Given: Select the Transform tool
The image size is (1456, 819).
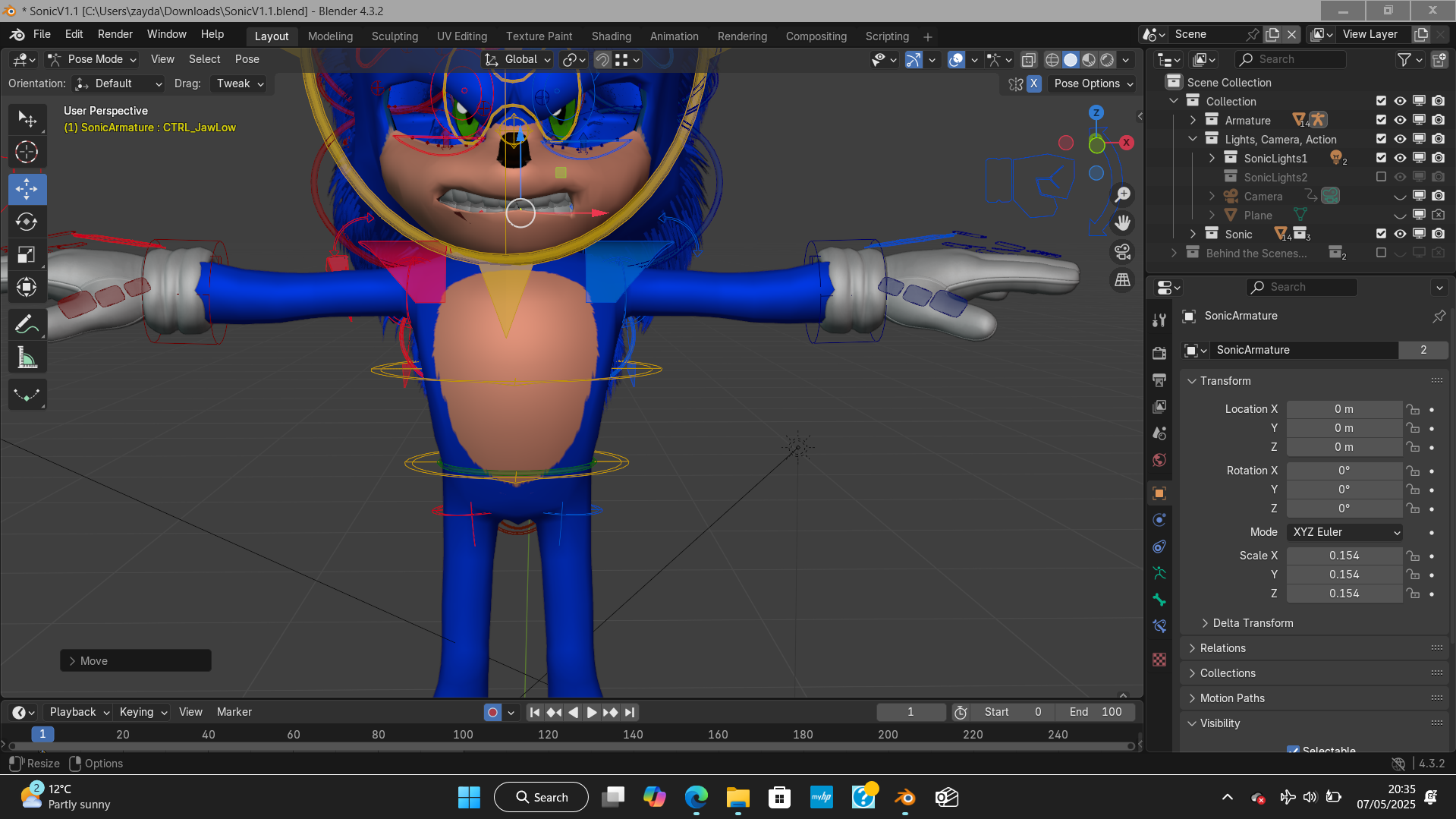Looking at the screenshot, I should pyautogui.click(x=27, y=287).
